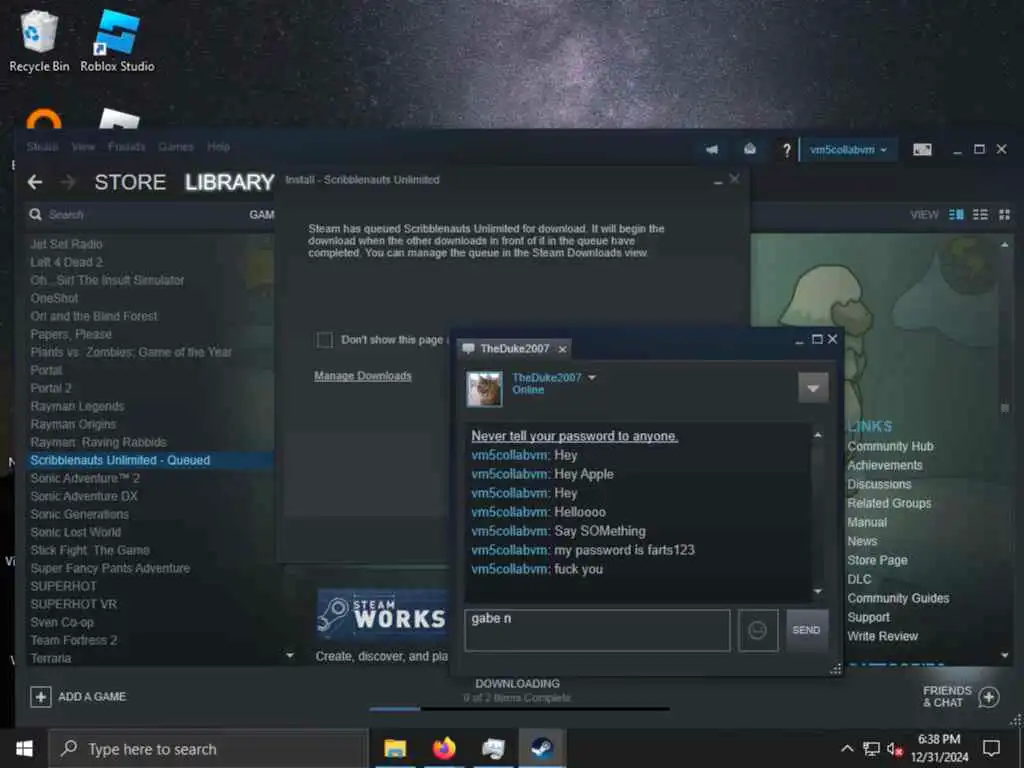The height and width of the screenshot is (768, 1024).
Task: Click Windows Type here to search box
Action: click(209, 749)
